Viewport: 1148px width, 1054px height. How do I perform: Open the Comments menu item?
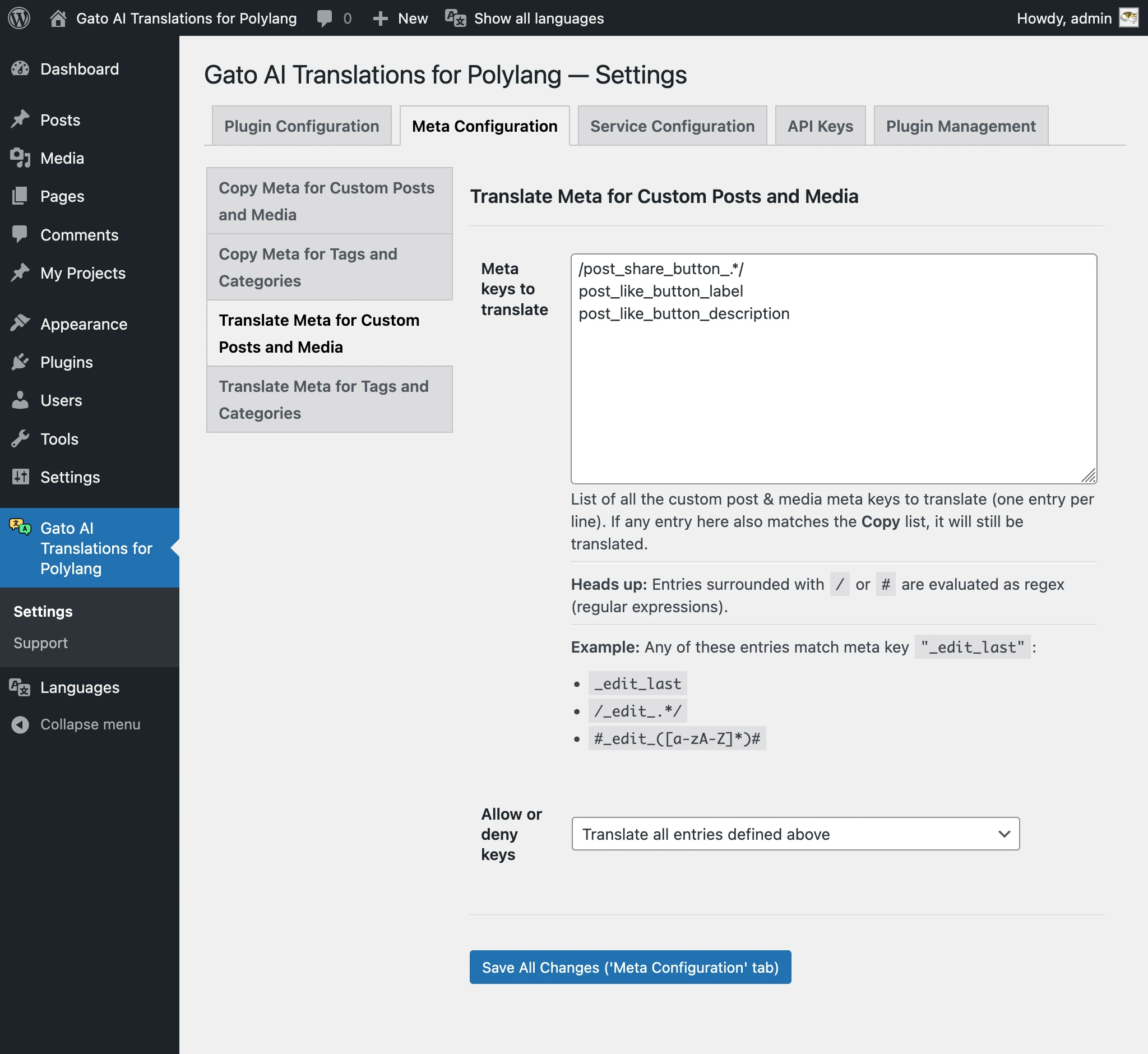(x=90, y=234)
